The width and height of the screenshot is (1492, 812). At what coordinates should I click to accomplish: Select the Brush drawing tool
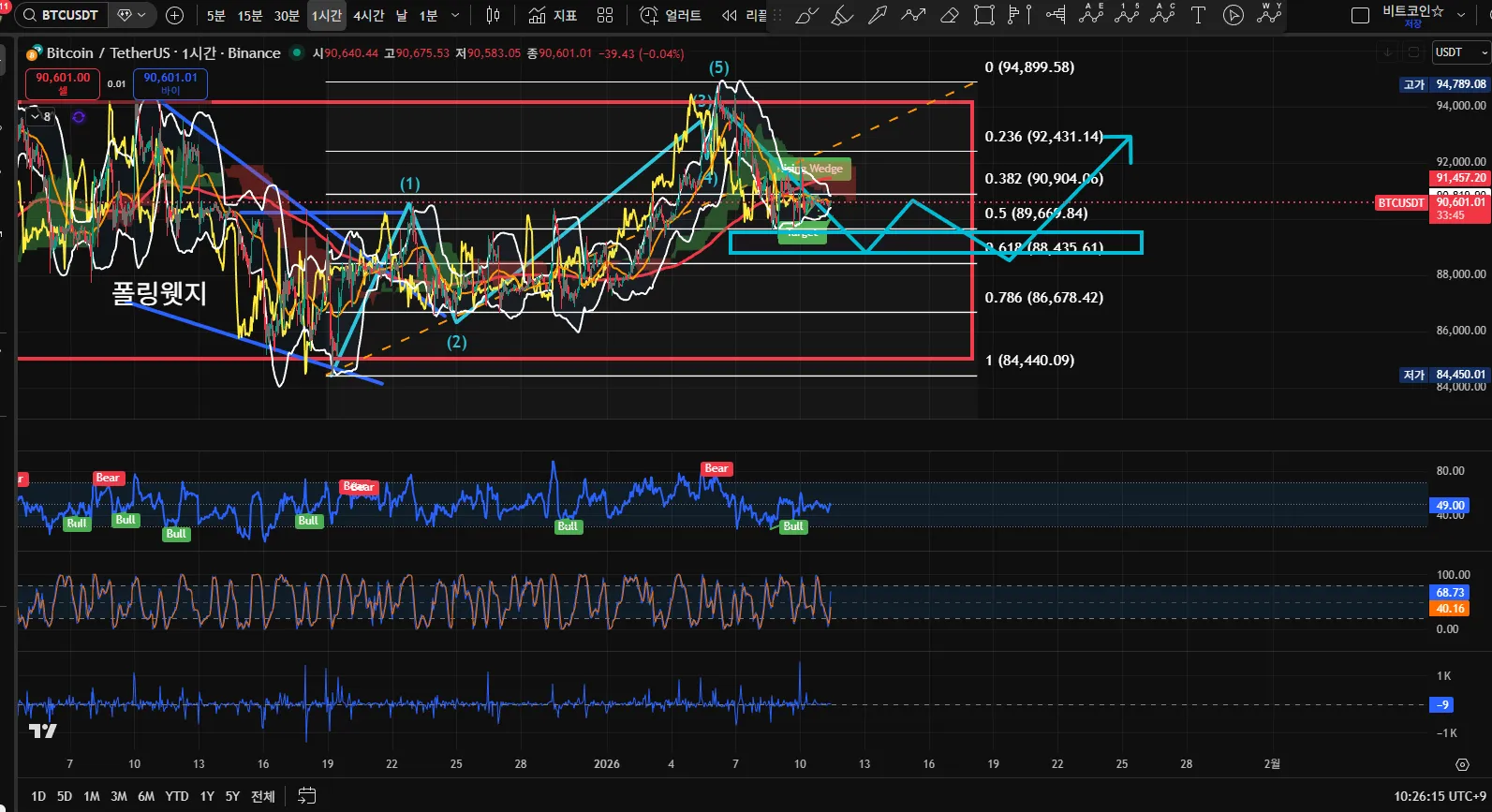806,16
